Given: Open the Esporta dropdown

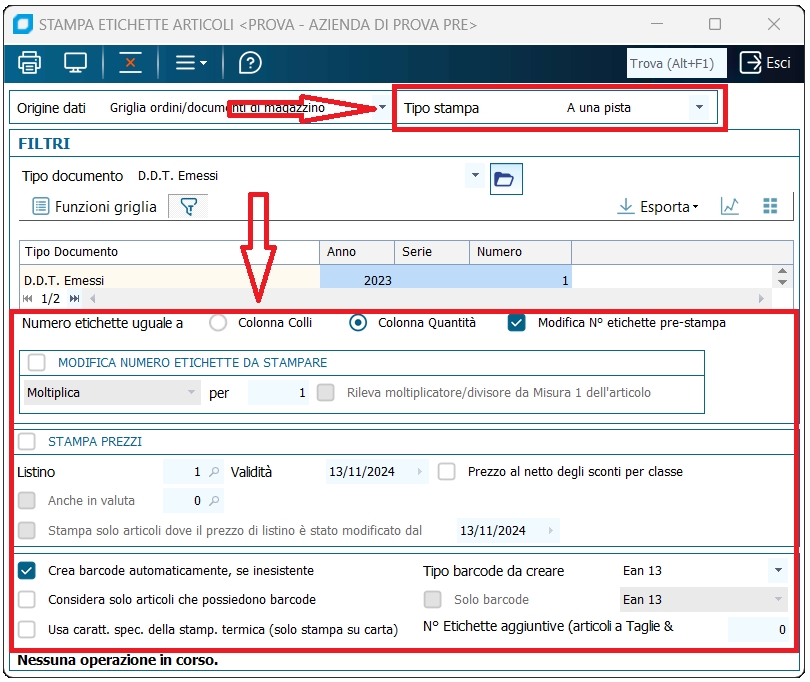Looking at the screenshot, I should [658, 207].
